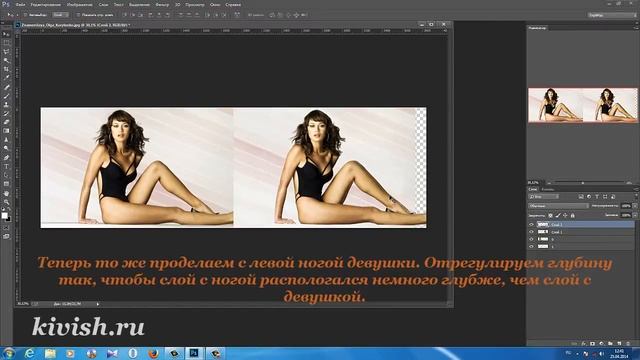640x360 pixels.
Task: Hide the highlighted top layer via eye
Action: pos(531,224)
